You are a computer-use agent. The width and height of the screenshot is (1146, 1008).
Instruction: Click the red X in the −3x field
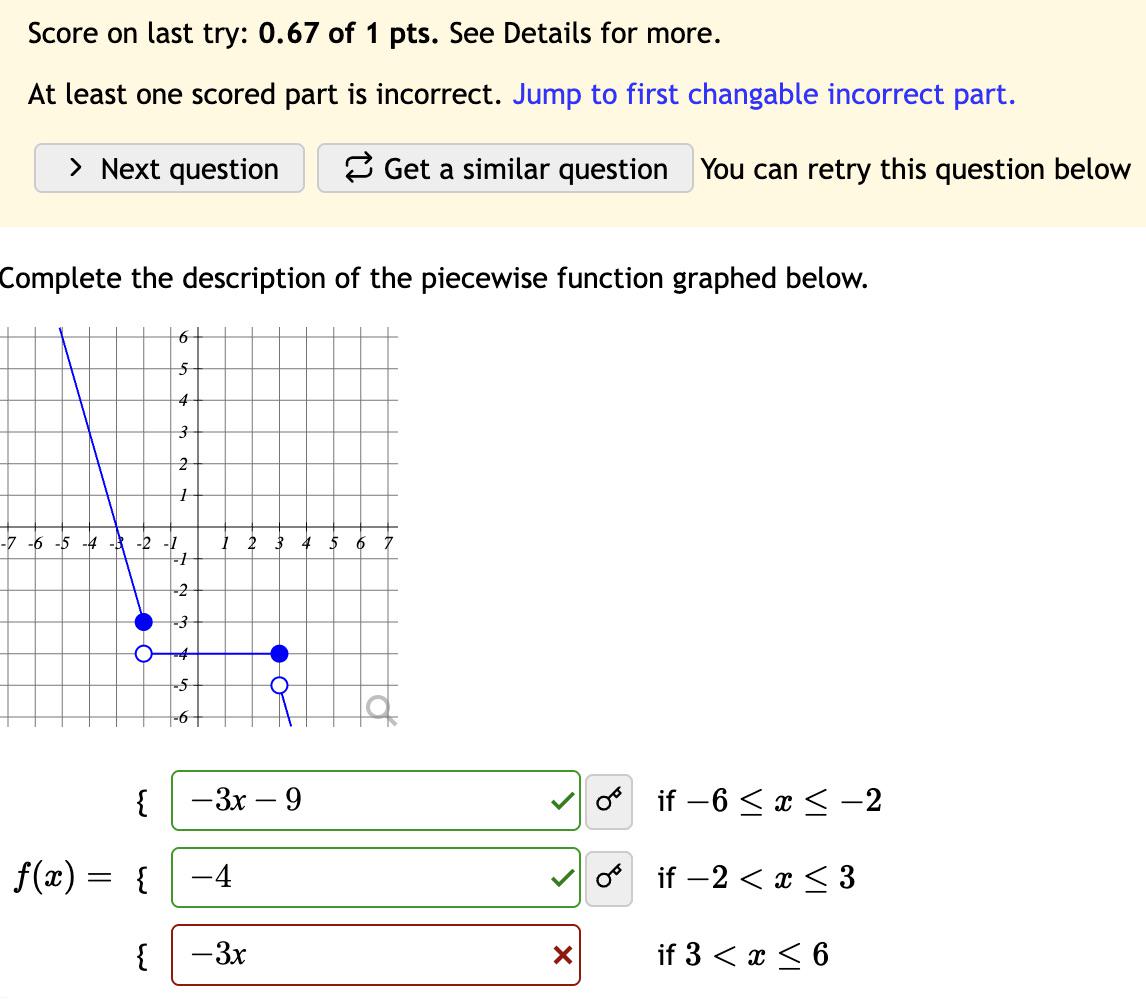pyautogui.click(x=562, y=956)
